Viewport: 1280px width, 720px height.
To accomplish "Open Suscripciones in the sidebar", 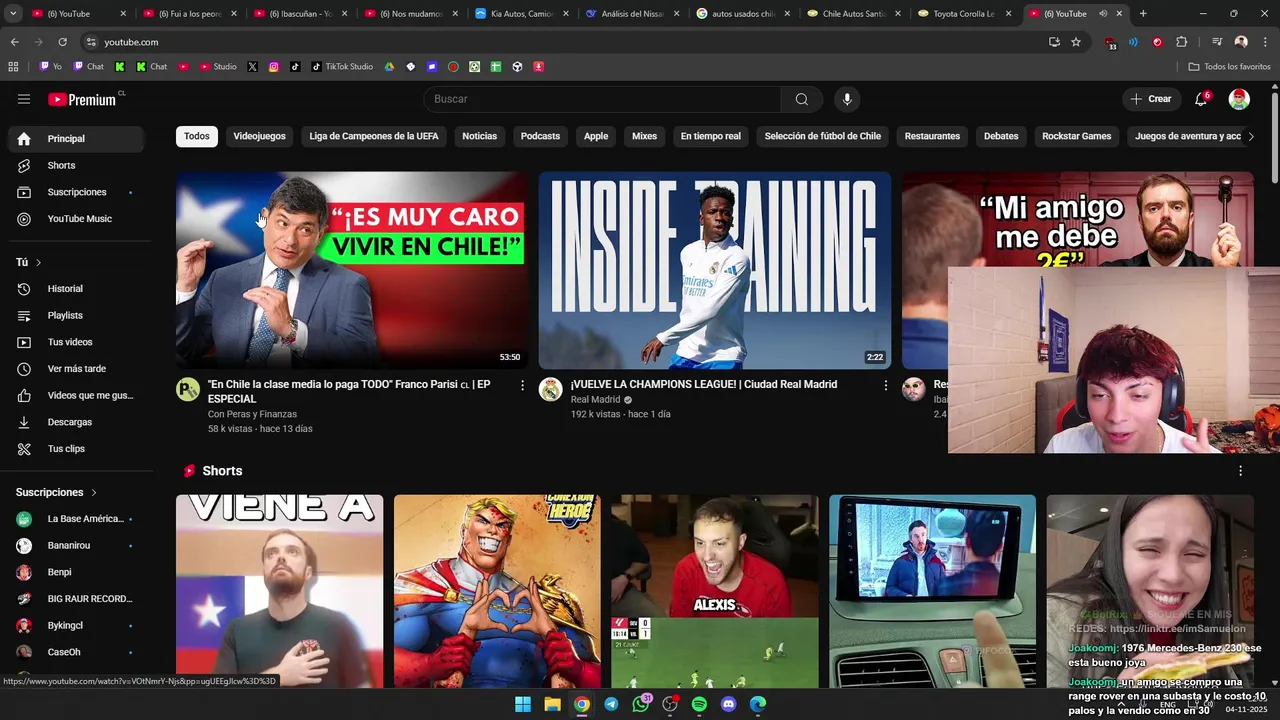I will 76,192.
